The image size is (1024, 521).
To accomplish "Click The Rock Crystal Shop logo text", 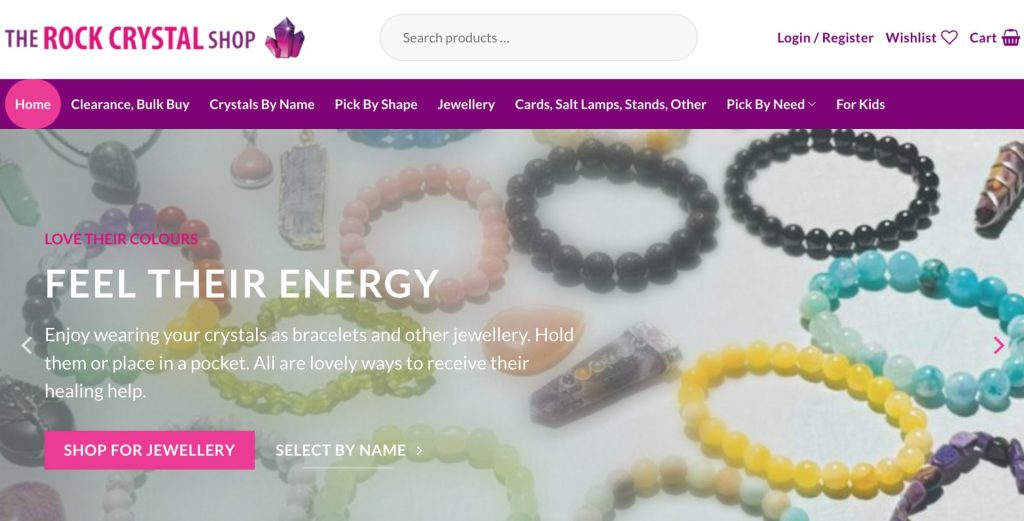I will tap(130, 38).
